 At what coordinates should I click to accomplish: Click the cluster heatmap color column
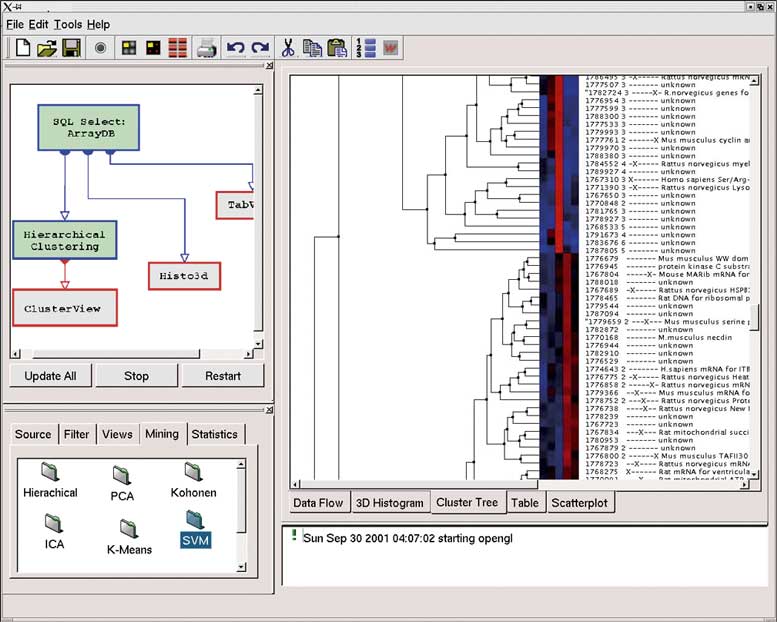(558, 280)
